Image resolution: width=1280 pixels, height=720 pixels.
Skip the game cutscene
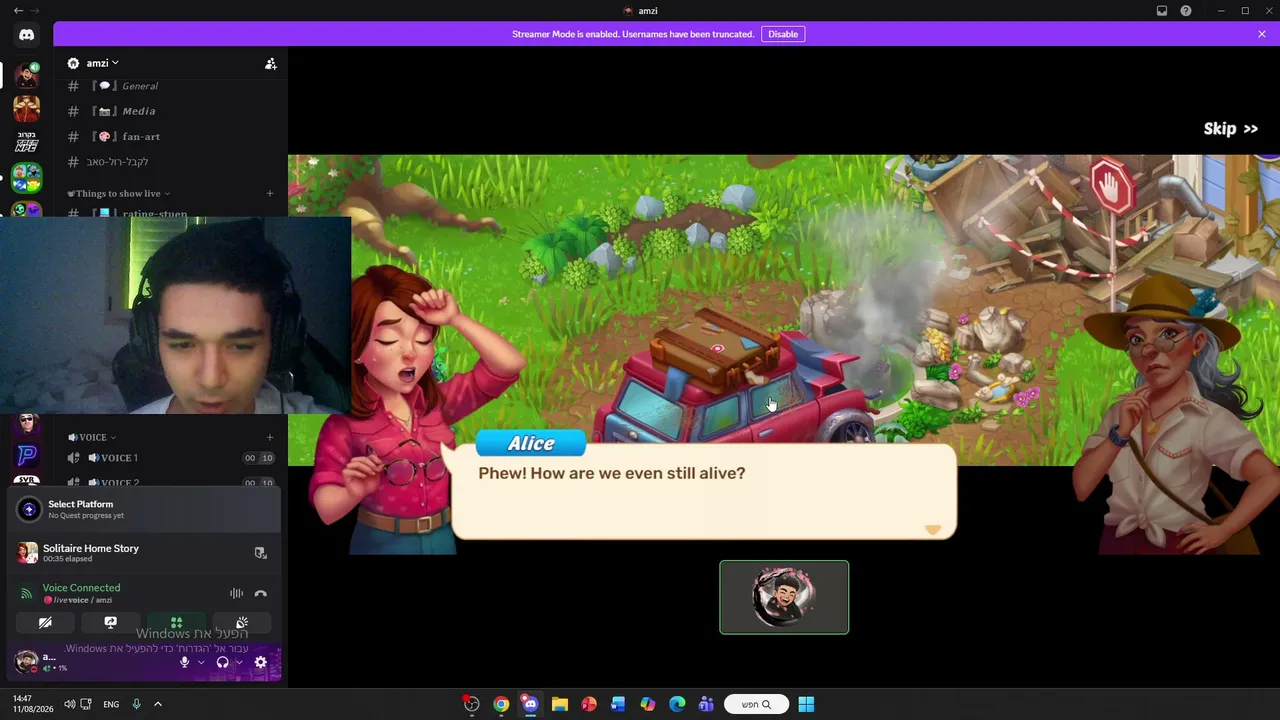tap(1230, 129)
